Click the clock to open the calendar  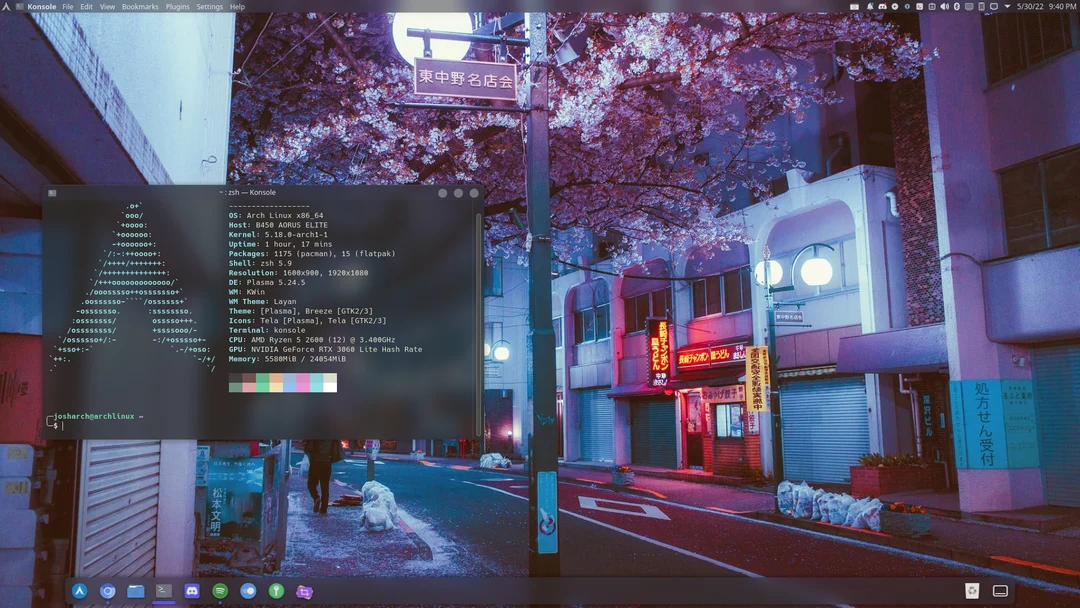(x=1045, y=6)
